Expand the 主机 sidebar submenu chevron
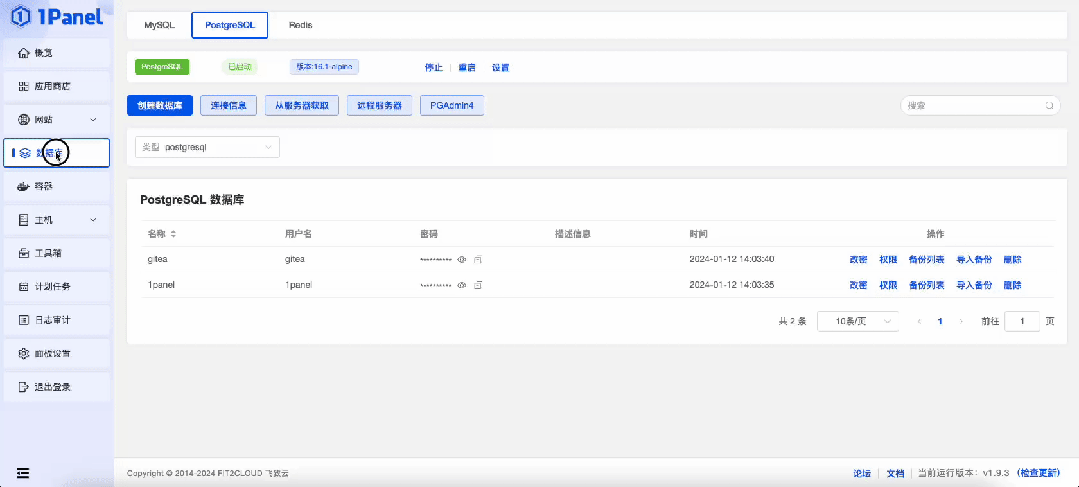This screenshot has height=487, width=1079. (x=94, y=220)
